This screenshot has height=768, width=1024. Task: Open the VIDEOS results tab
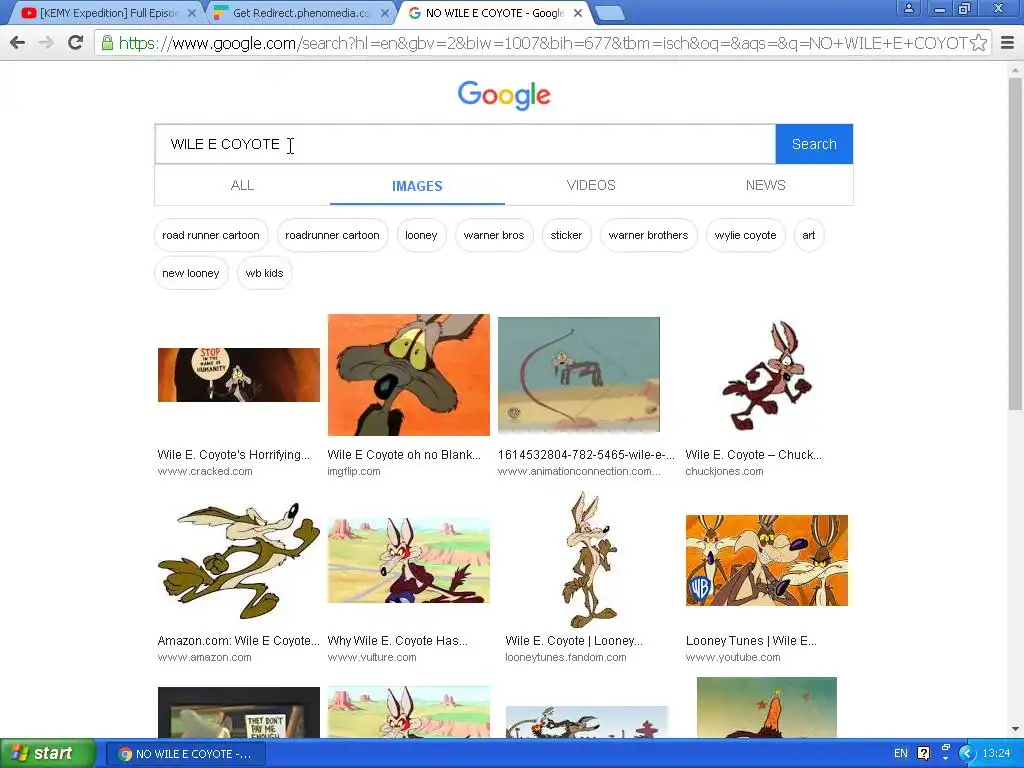(x=591, y=185)
